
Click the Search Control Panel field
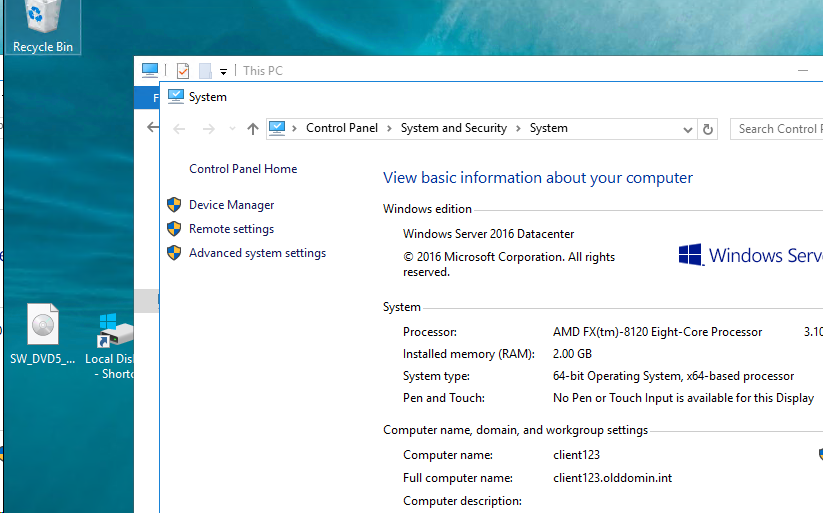(777, 129)
